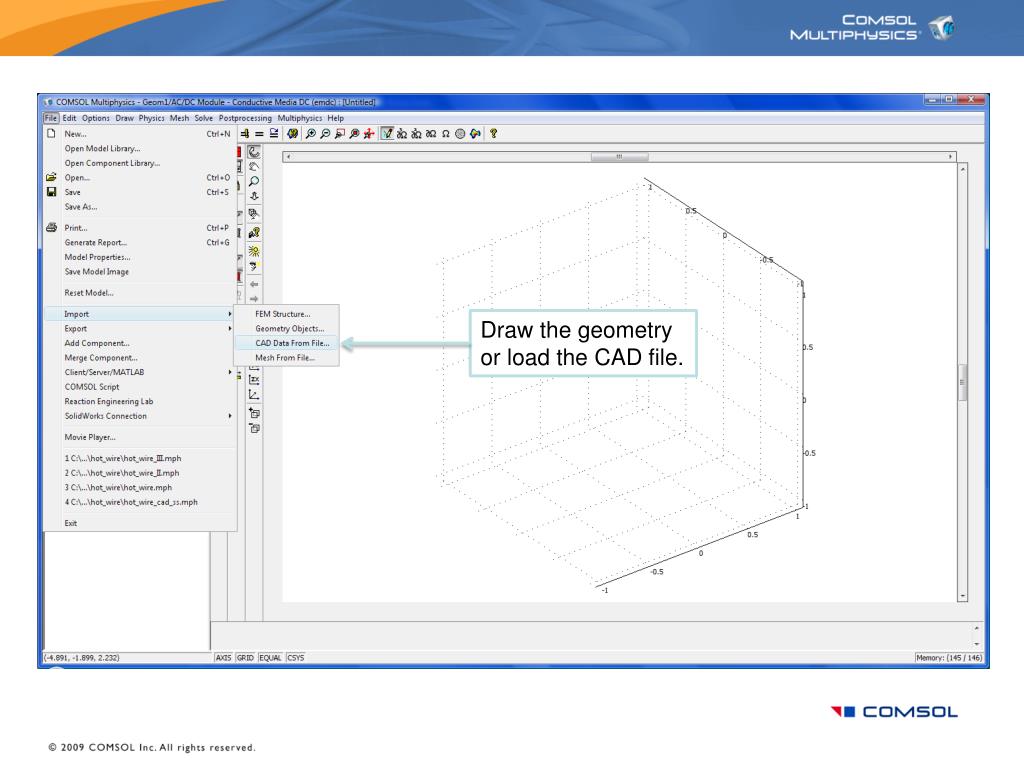Expand the Import submenu arrow
Image resolution: width=1024 pixels, height=768 pixels.
(x=230, y=314)
